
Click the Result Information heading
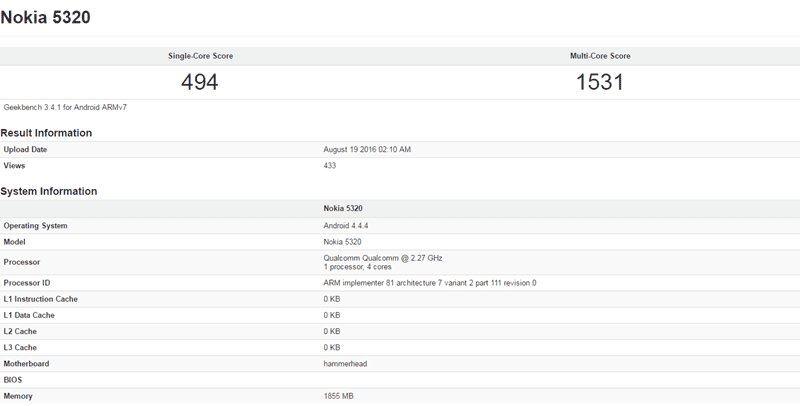tap(46, 133)
